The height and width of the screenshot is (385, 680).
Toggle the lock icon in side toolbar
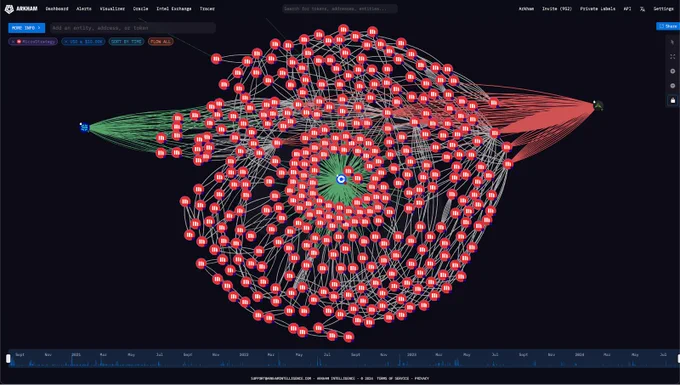673,100
